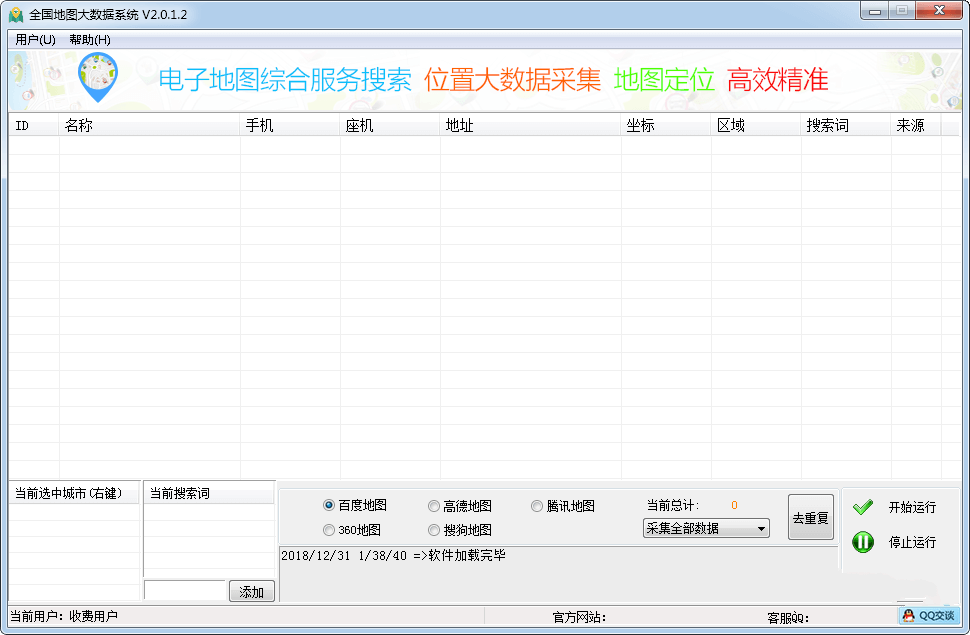
Task: Sort by the 名称 column header
Action: [x=149, y=125]
